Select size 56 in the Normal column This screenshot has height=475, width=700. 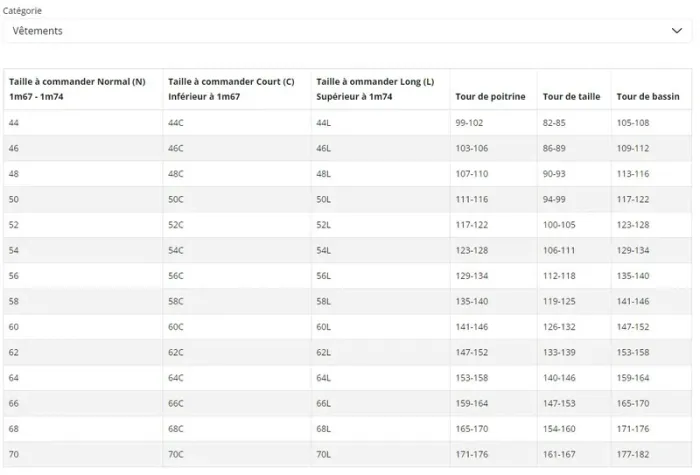14,275
